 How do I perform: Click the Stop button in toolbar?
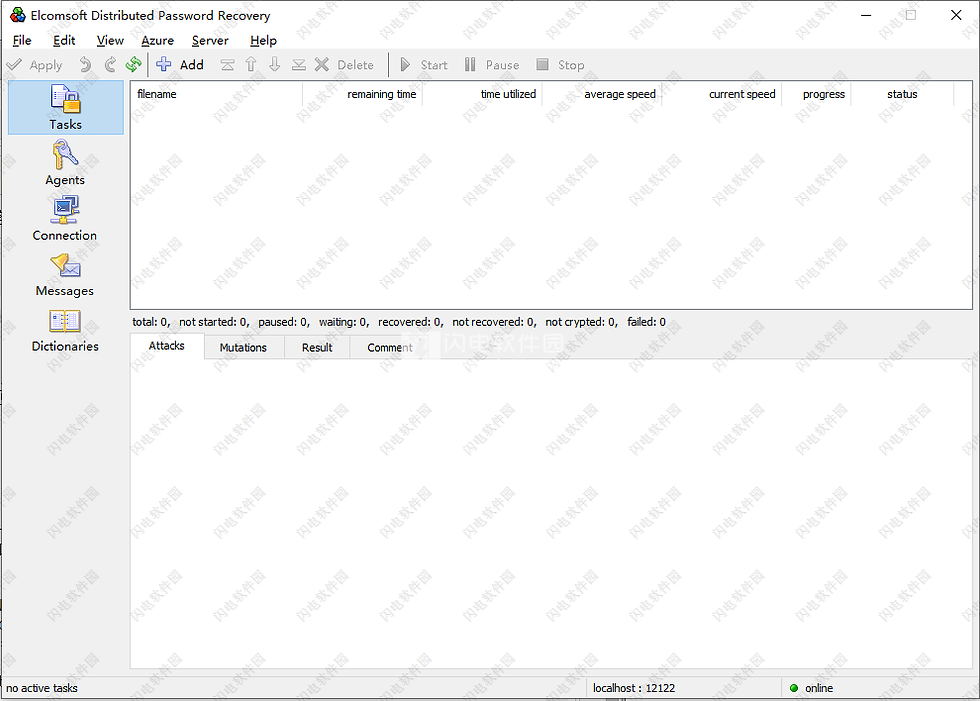pyautogui.click(x=561, y=65)
